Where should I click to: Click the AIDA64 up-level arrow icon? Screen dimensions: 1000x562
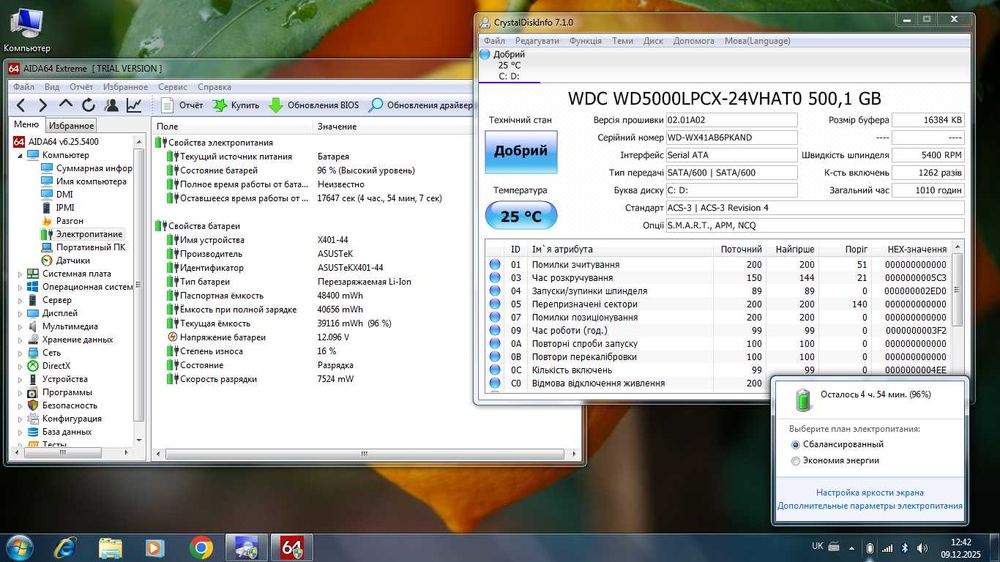[x=66, y=105]
